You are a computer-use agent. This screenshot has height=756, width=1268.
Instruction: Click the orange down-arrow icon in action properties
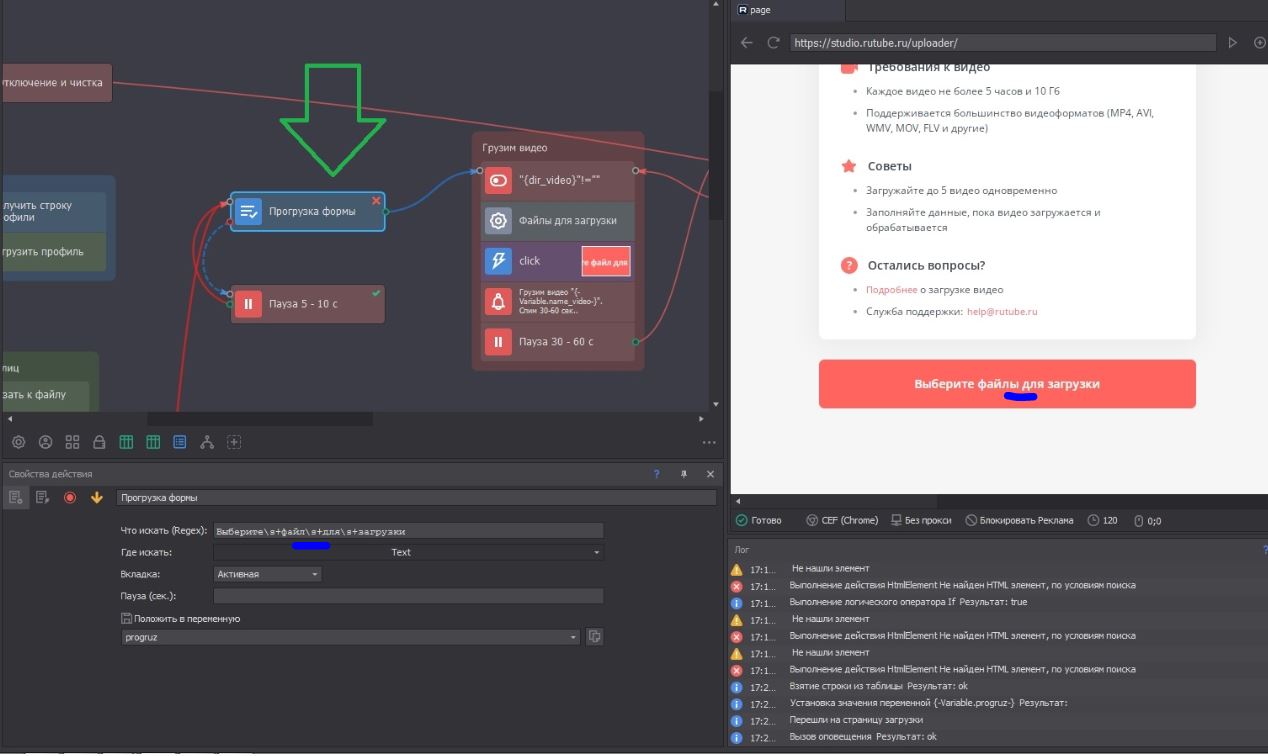click(x=97, y=497)
